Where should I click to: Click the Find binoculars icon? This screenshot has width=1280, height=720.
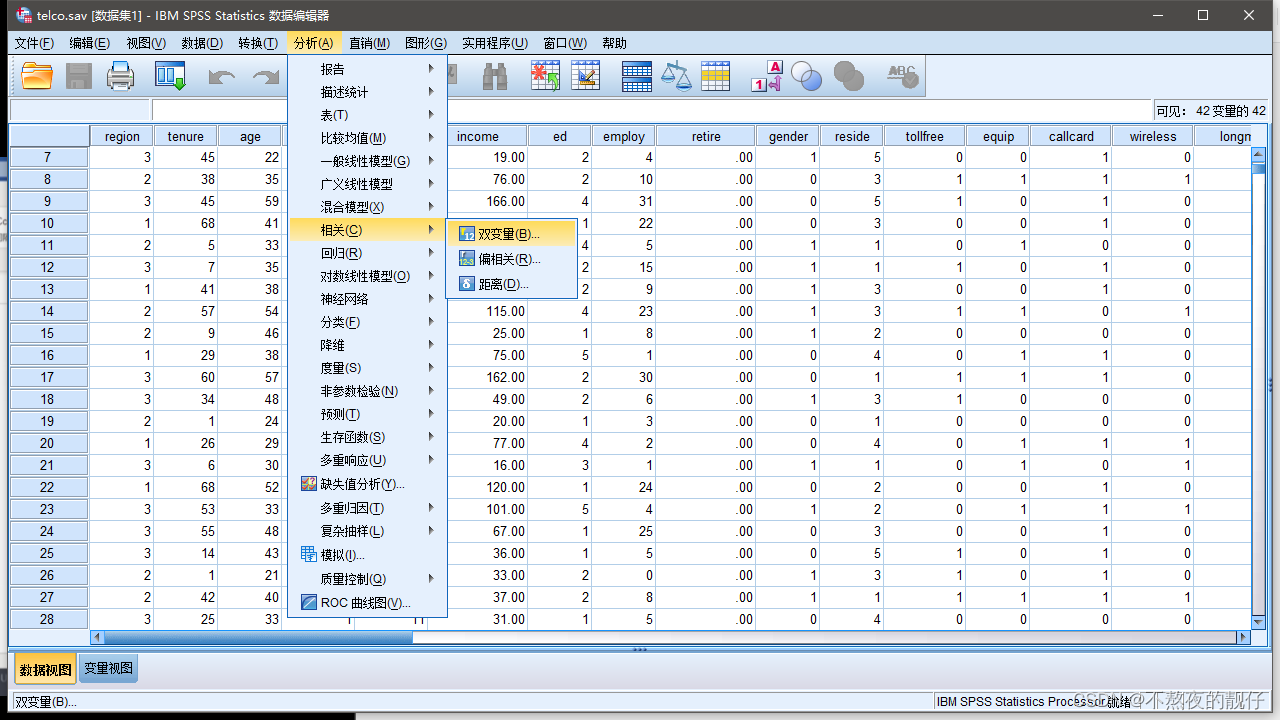[495, 76]
